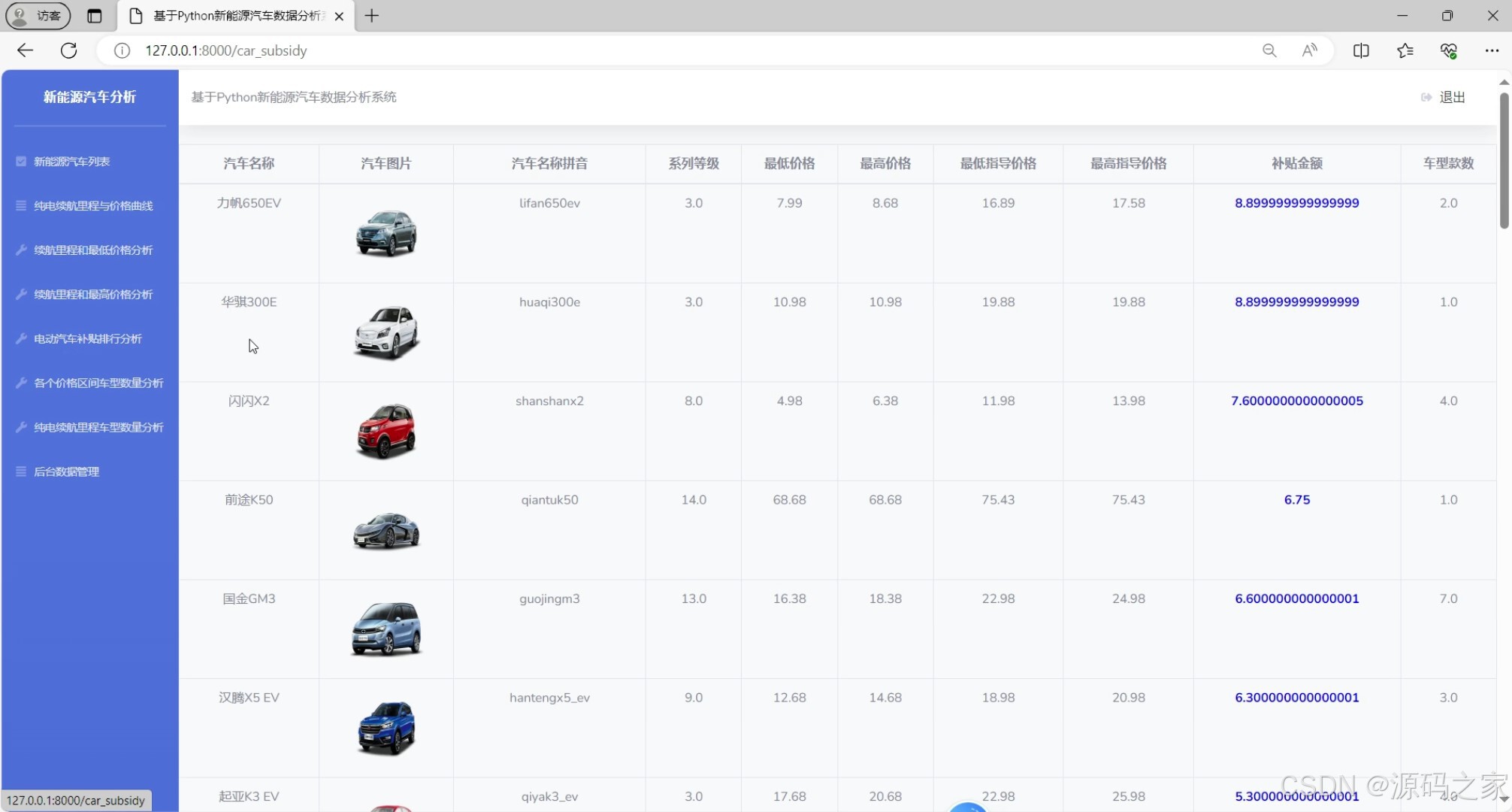Open browser favorites star icon
Viewport: 1512px width, 812px height.
(1405, 50)
